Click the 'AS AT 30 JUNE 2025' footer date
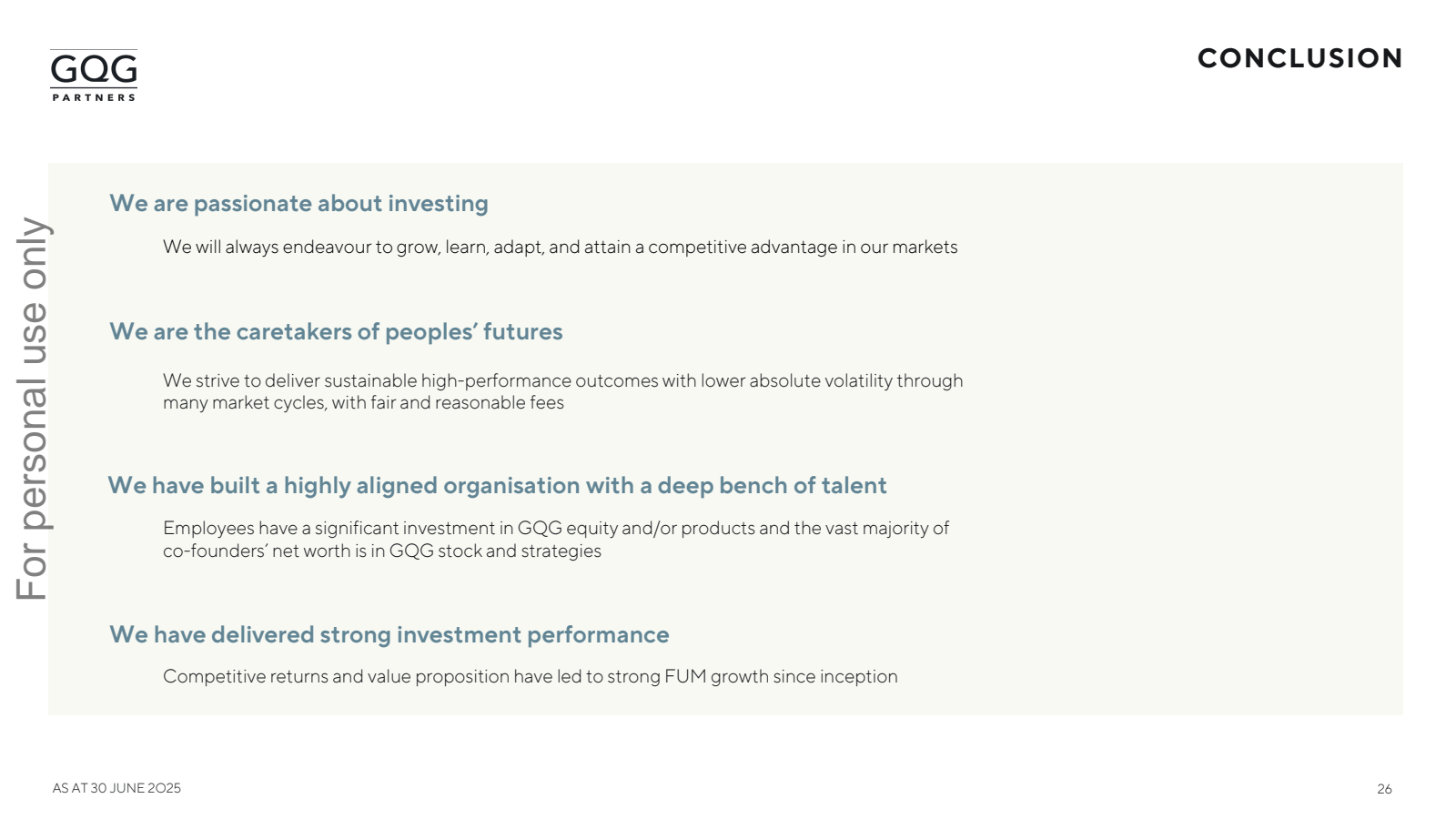 pyautogui.click(x=116, y=788)
